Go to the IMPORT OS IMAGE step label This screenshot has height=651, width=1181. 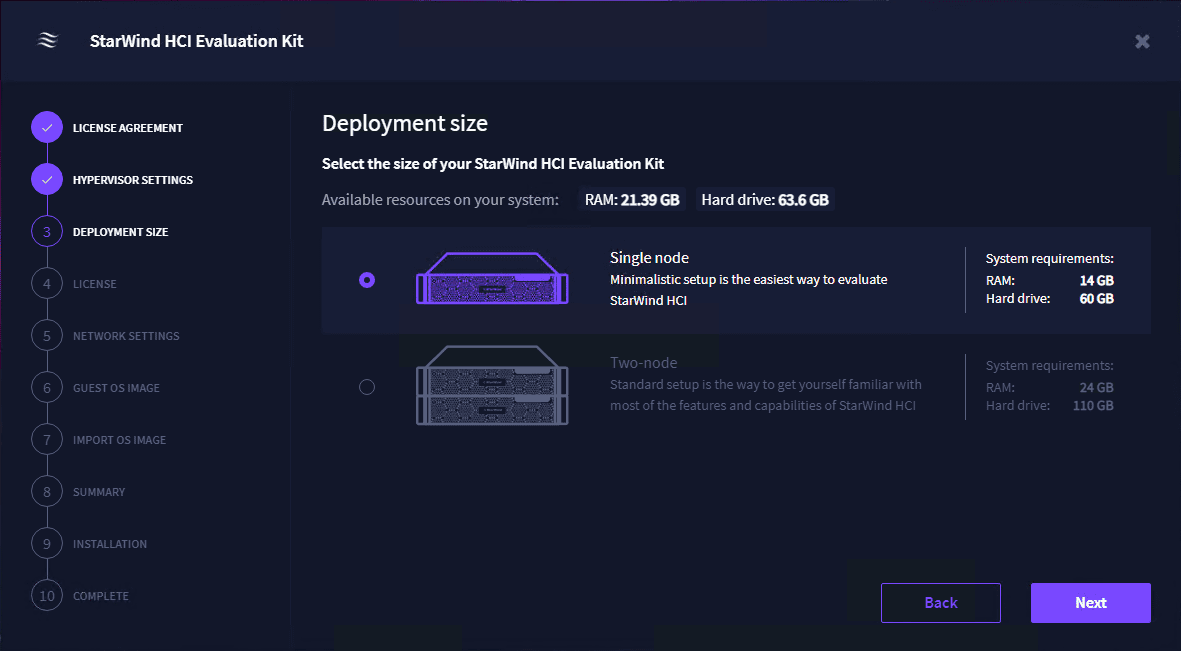pos(119,440)
